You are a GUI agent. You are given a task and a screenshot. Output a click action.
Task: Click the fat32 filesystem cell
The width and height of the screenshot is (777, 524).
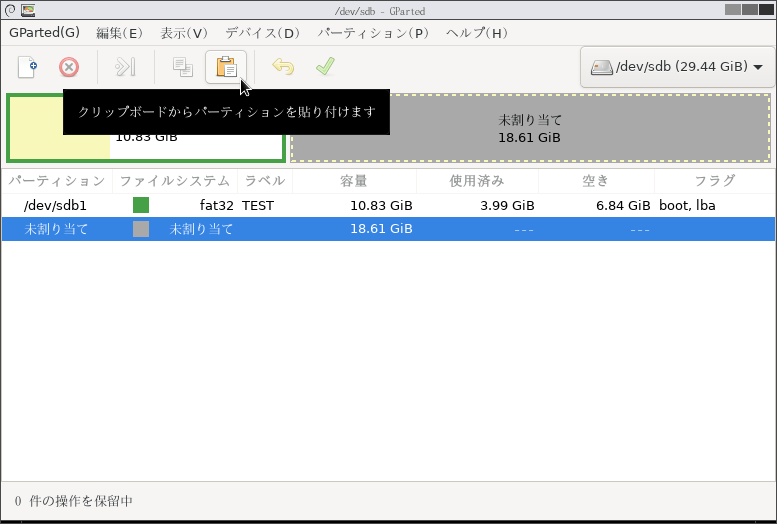[217, 205]
